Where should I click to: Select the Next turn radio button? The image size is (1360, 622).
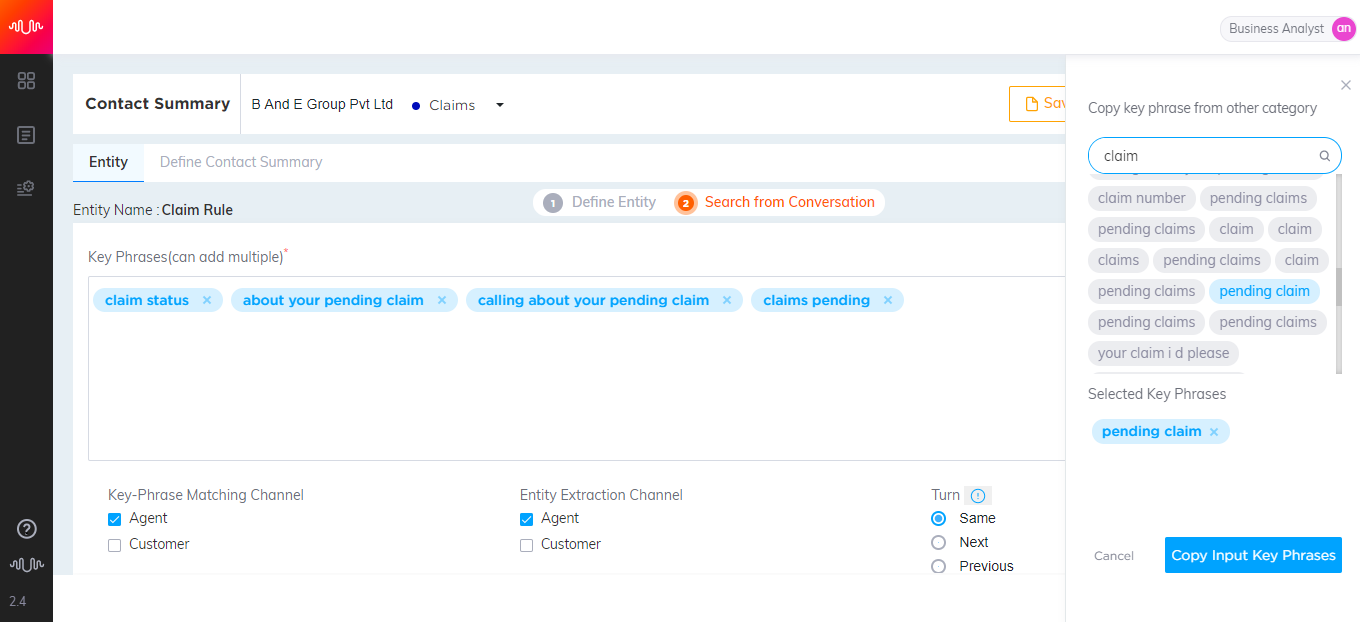pos(938,542)
